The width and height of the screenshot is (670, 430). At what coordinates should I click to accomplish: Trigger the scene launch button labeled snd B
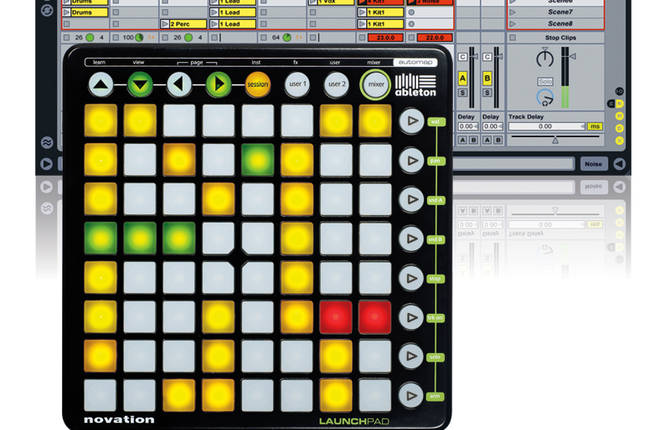[411, 239]
